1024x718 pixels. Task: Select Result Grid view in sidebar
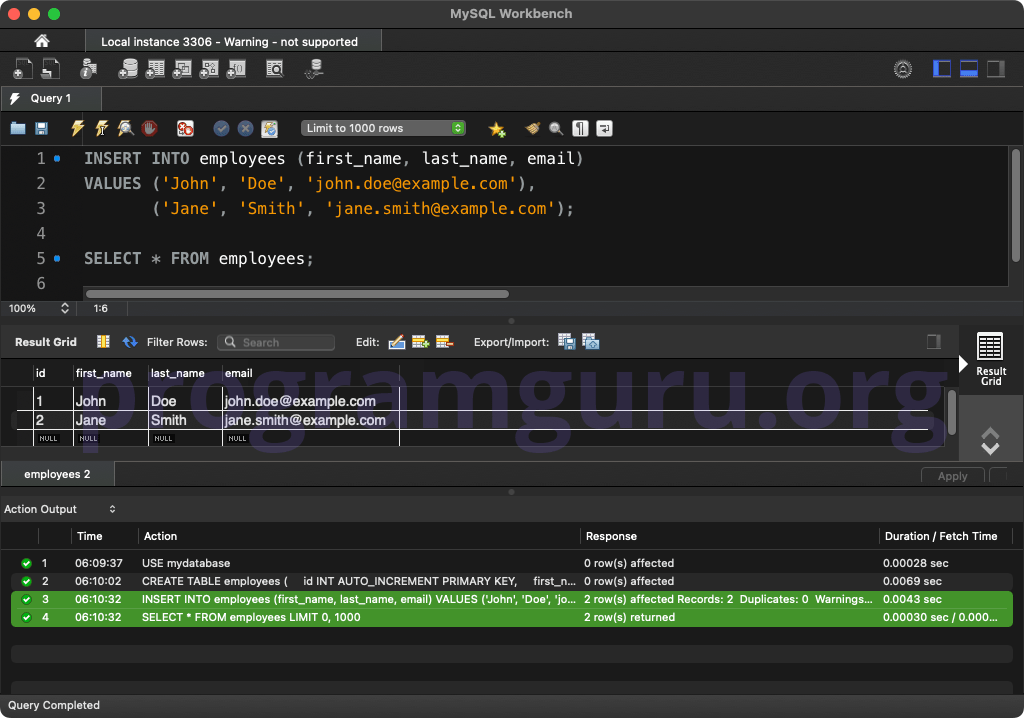pyautogui.click(x=991, y=359)
